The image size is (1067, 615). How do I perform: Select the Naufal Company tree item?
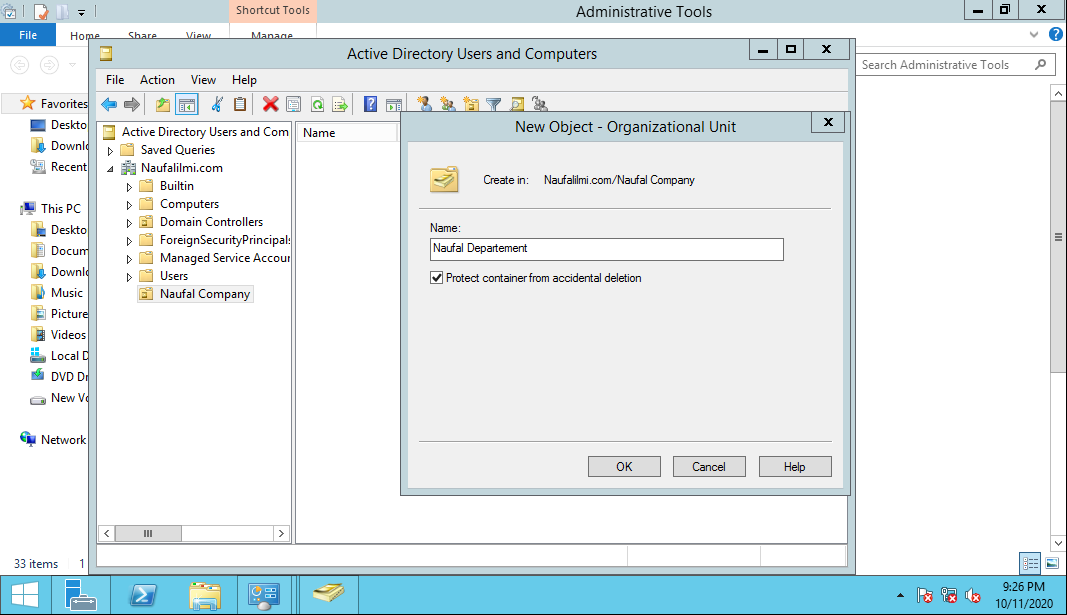(205, 294)
